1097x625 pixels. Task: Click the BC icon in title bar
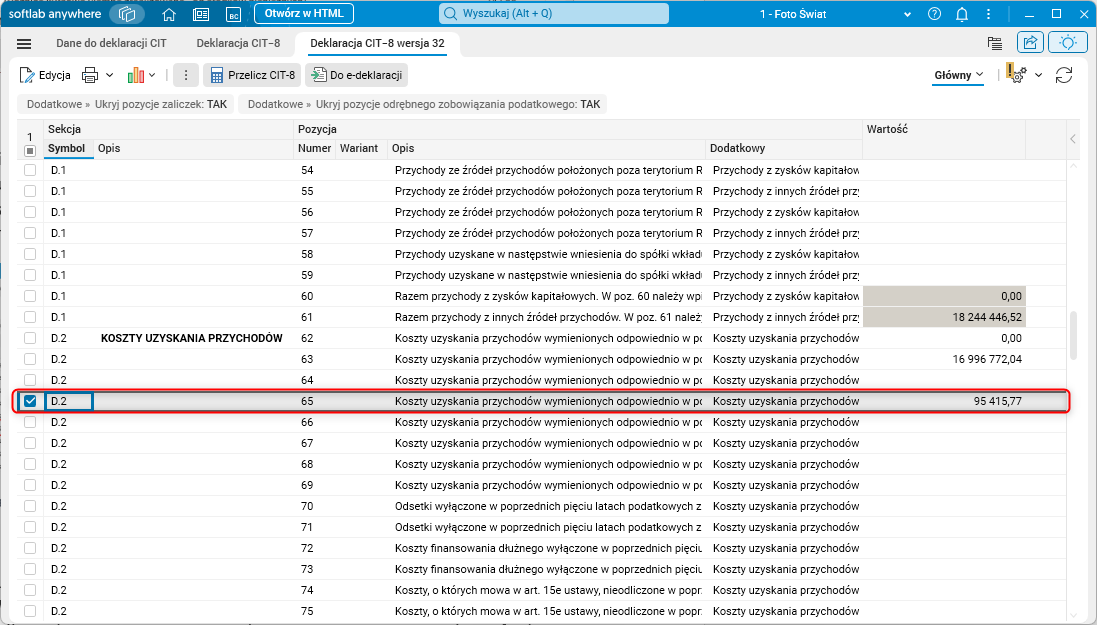pos(234,14)
